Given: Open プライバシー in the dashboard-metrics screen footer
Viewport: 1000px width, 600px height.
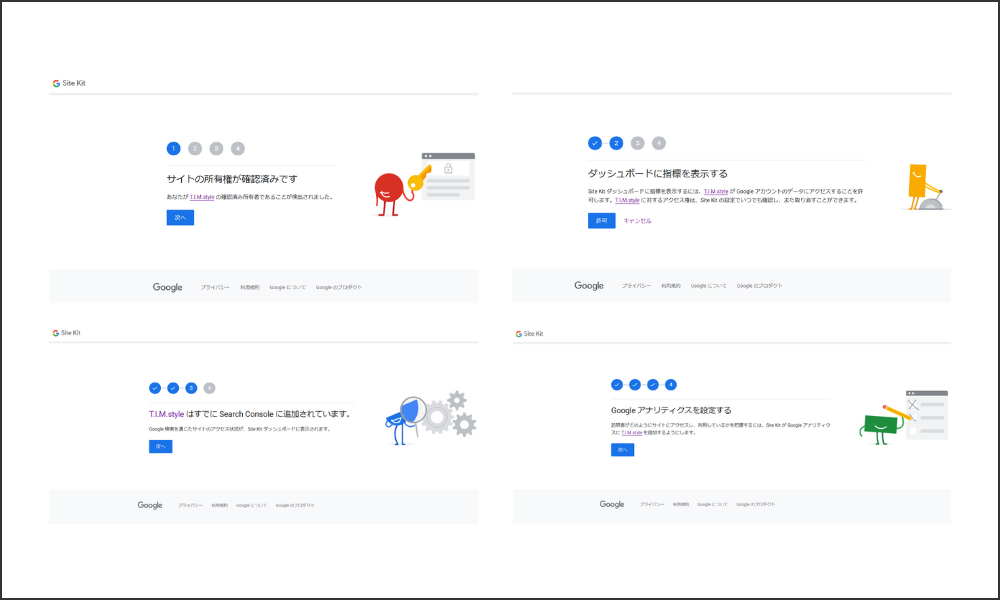Looking at the screenshot, I should coord(636,286).
